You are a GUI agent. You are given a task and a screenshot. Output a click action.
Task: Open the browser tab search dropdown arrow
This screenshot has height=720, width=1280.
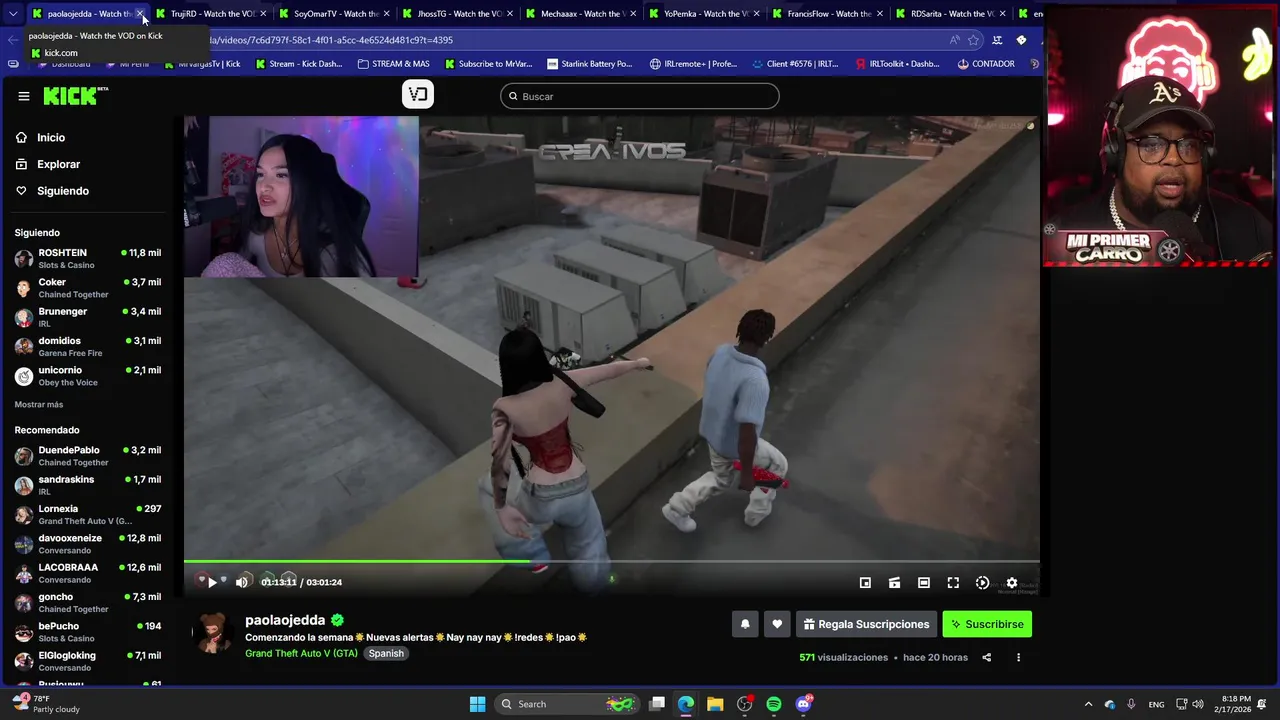coord(12,14)
